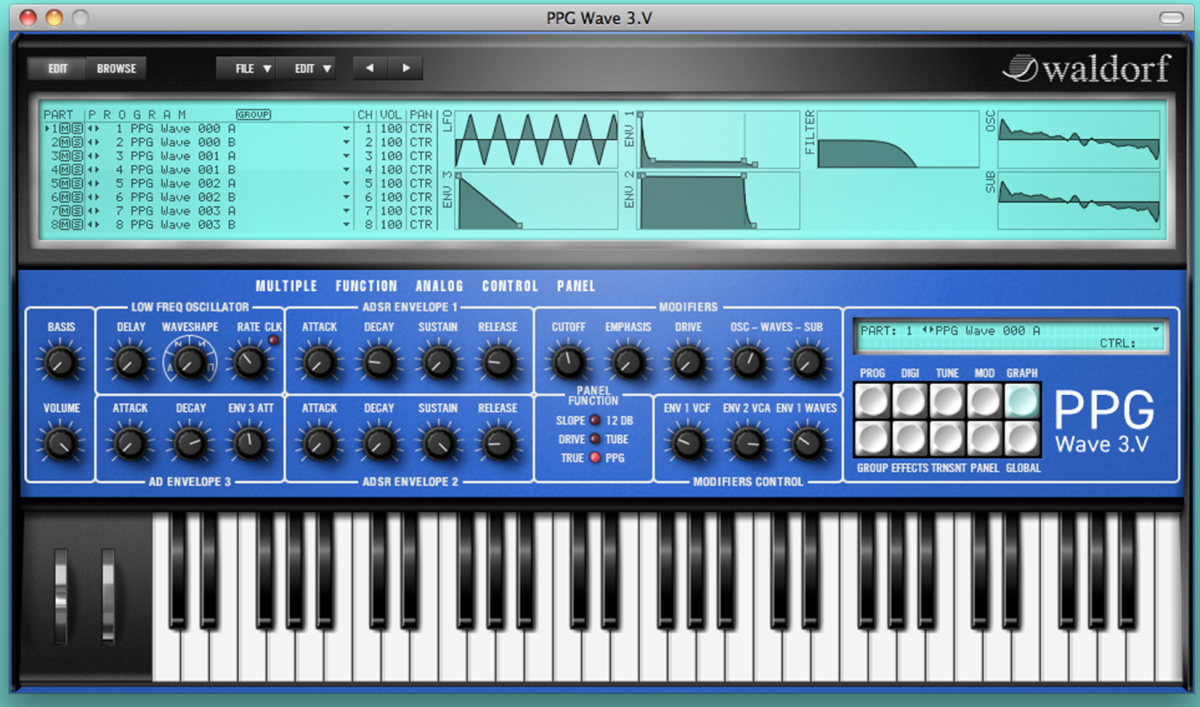Image resolution: width=1200 pixels, height=707 pixels.
Task: Click the ENV 3 envelope graph
Action: click(x=535, y=200)
